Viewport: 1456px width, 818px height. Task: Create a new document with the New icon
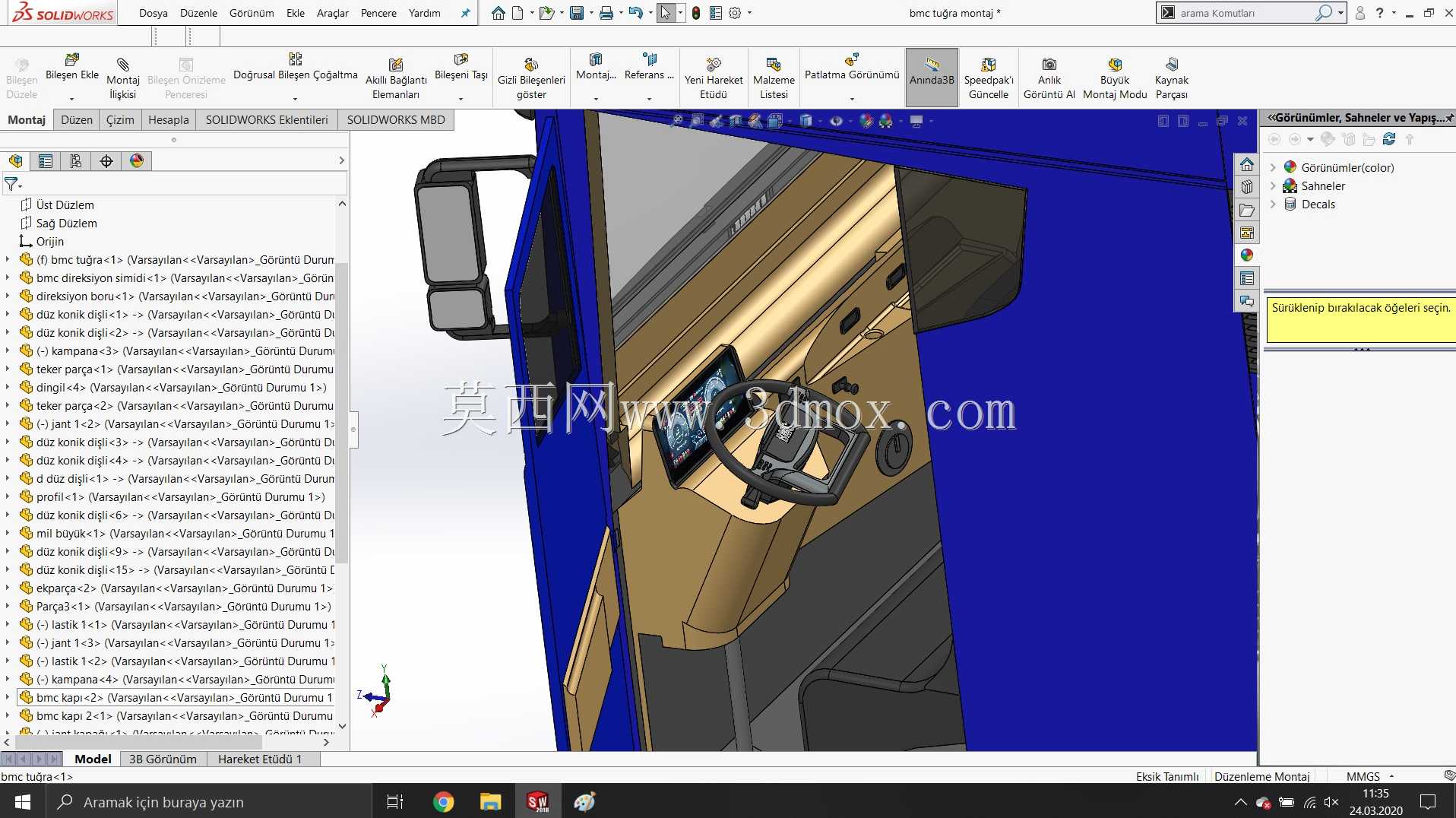click(x=518, y=13)
